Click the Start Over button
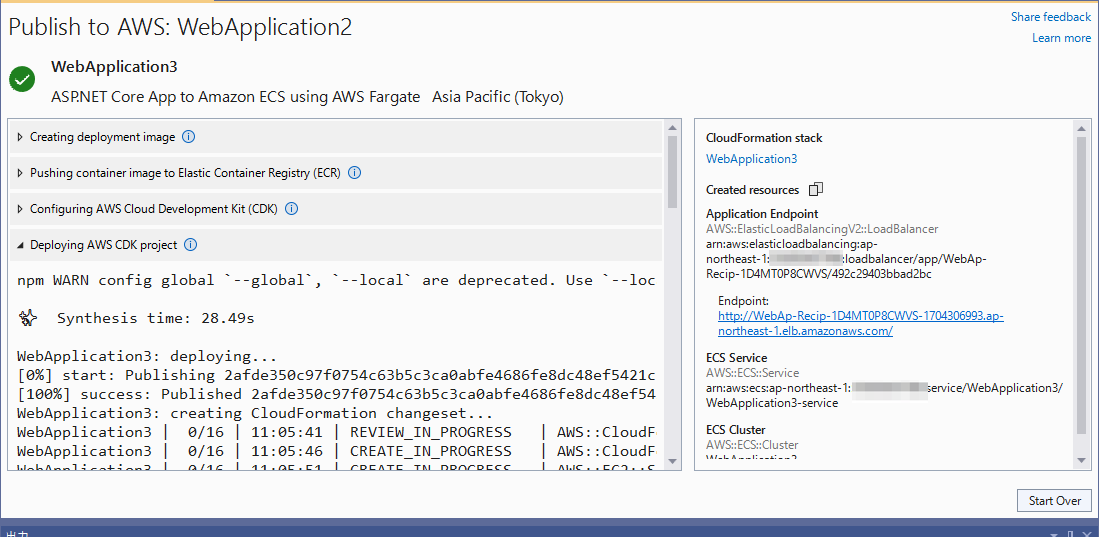 (x=1054, y=501)
